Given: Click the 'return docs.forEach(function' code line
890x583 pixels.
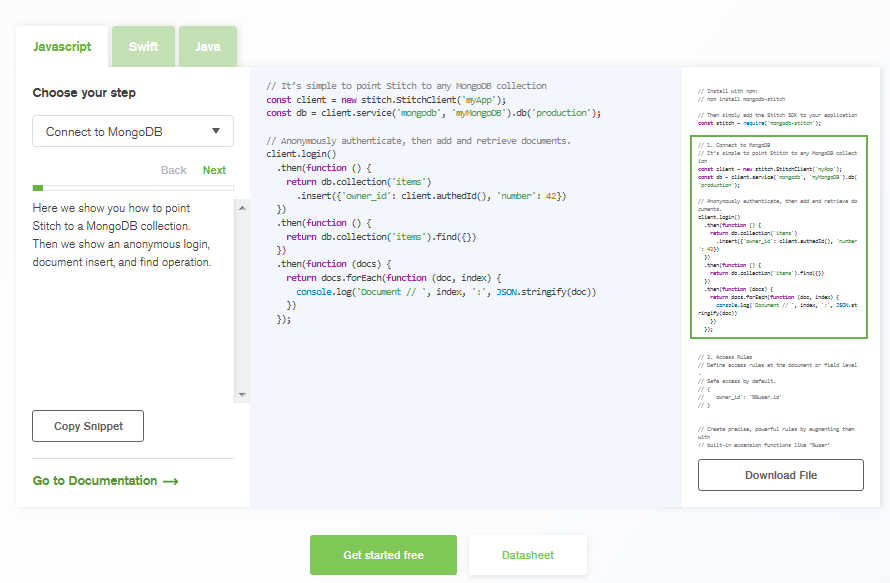Looking at the screenshot, I should click(394, 278).
